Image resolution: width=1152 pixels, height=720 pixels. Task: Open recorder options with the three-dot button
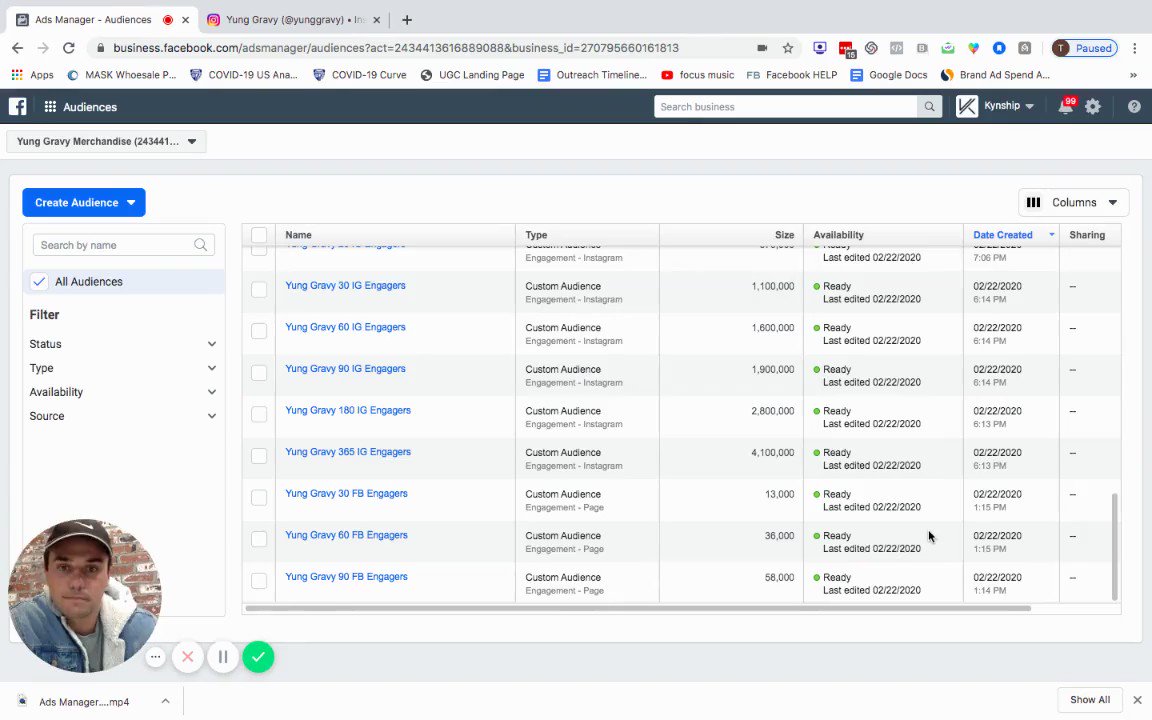(x=155, y=657)
